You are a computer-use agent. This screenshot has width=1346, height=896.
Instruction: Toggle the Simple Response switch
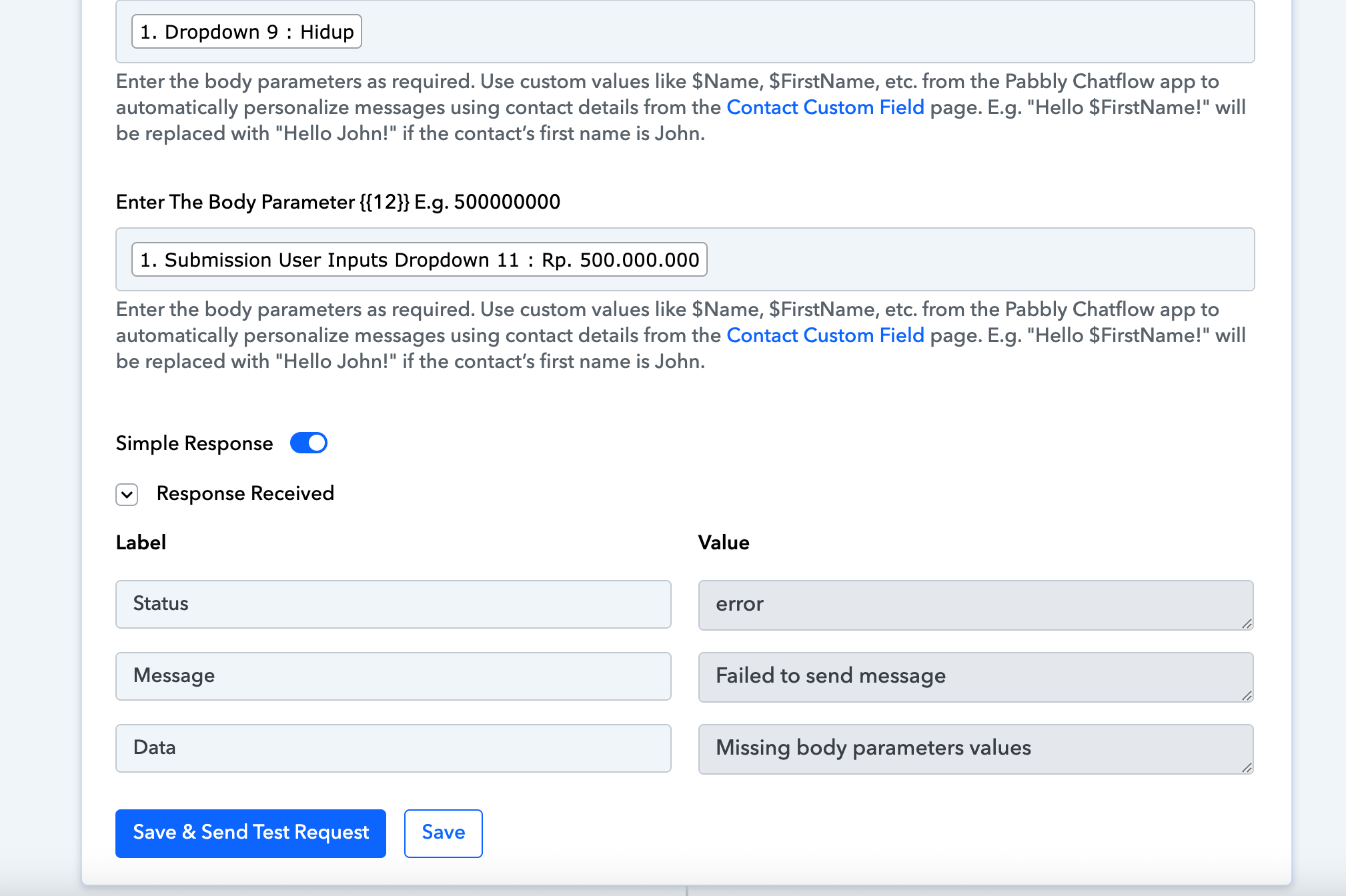(308, 443)
